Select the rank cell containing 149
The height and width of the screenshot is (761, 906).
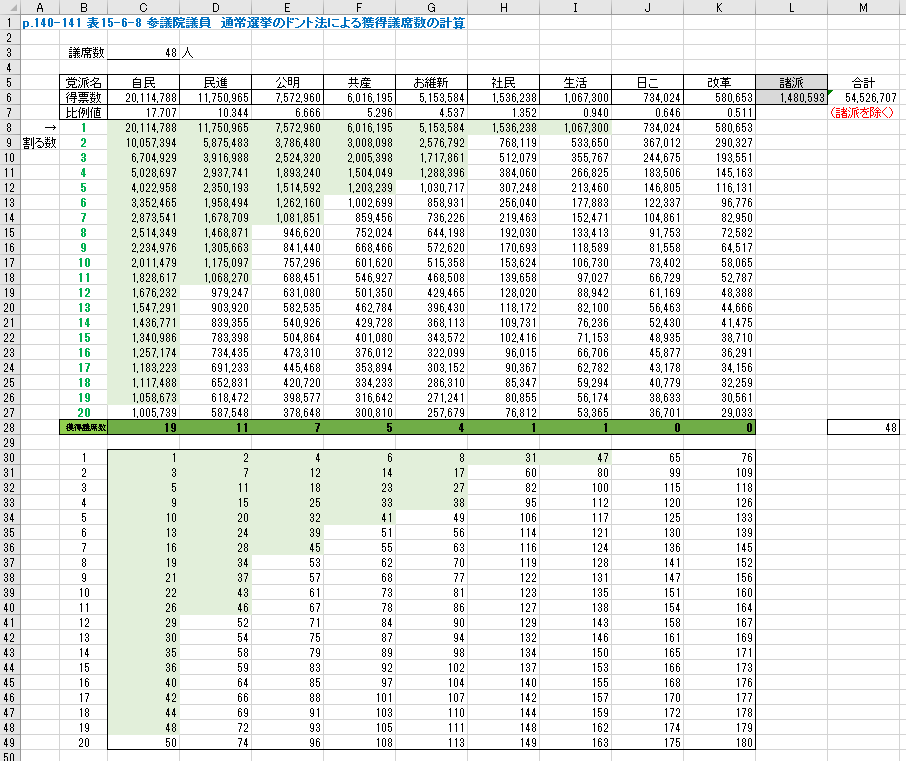tap(503, 743)
